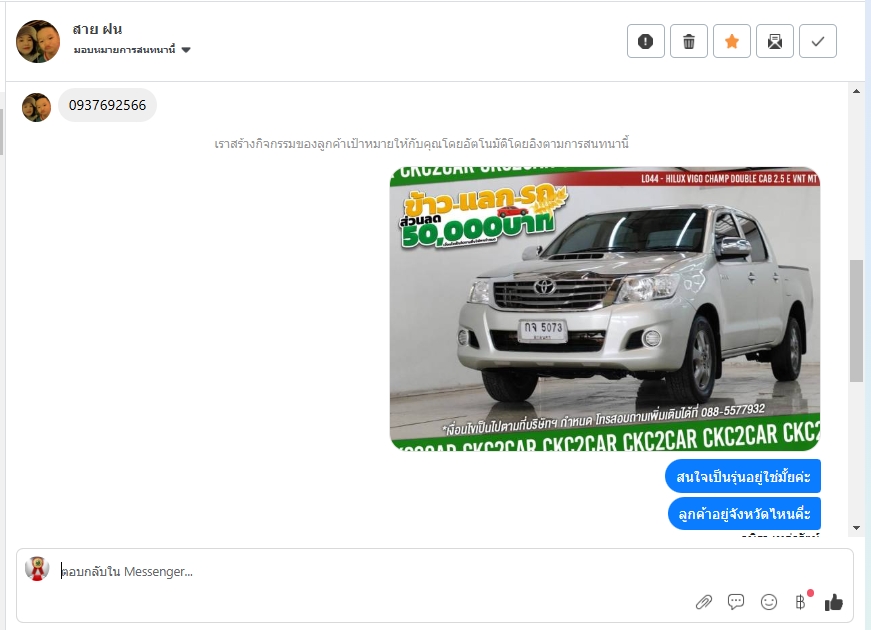Open the Hilux Vigo car promotion image
The height and width of the screenshot is (630, 871).
(x=605, y=309)
